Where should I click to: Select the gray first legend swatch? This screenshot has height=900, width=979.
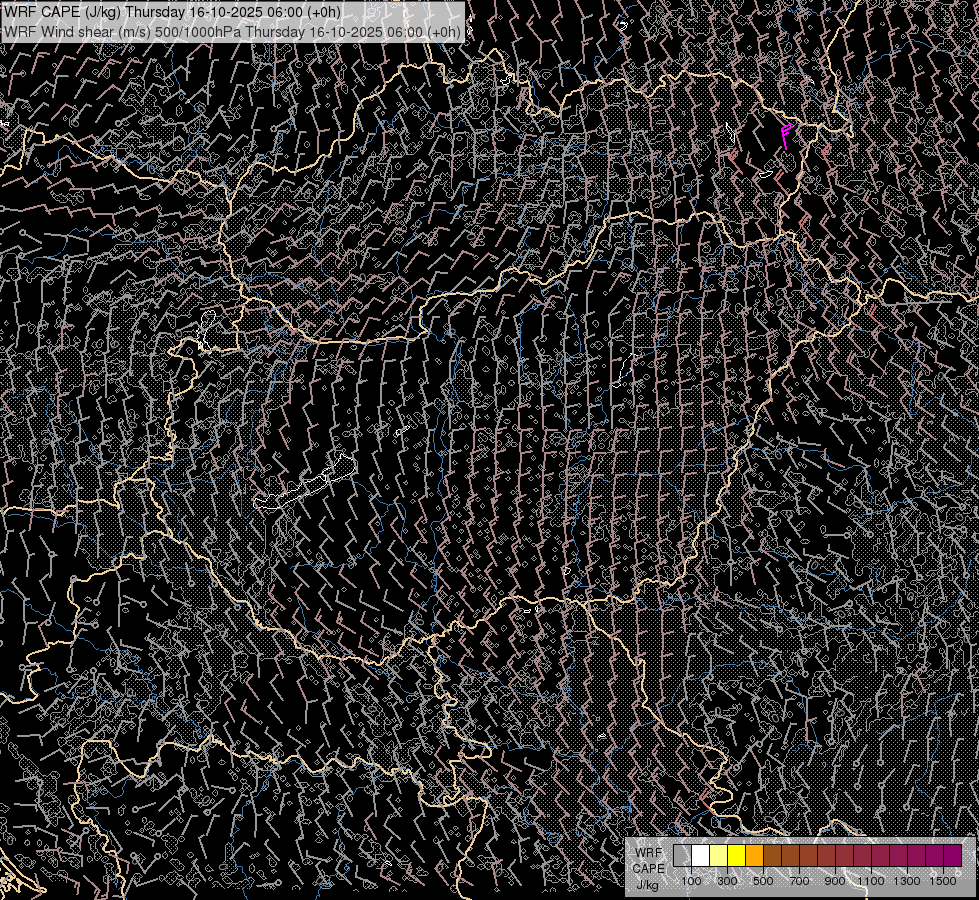tap(682, 855)
